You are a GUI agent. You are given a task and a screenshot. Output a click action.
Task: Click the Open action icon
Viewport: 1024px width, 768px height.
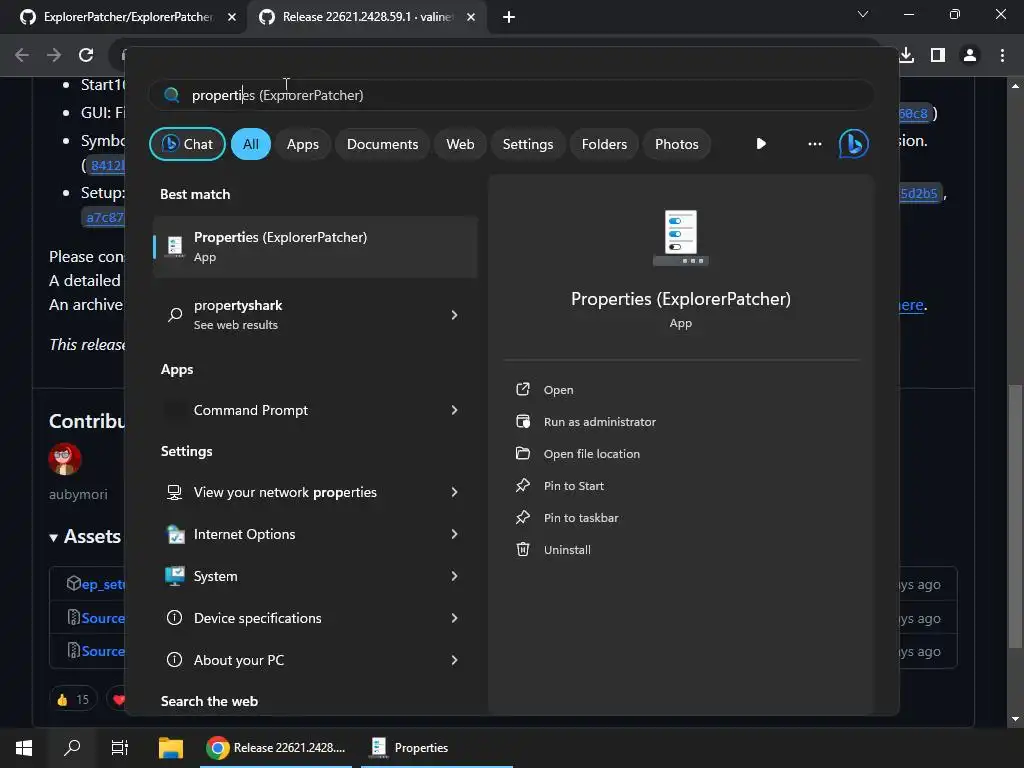pos(522,389)
